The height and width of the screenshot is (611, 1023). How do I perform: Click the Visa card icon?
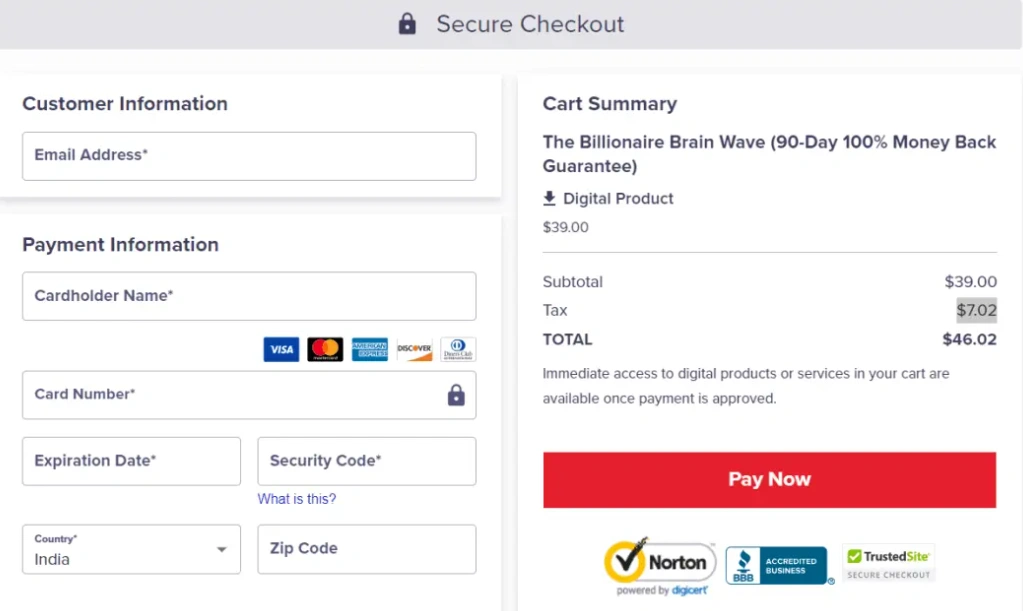(x=281, y=349)
